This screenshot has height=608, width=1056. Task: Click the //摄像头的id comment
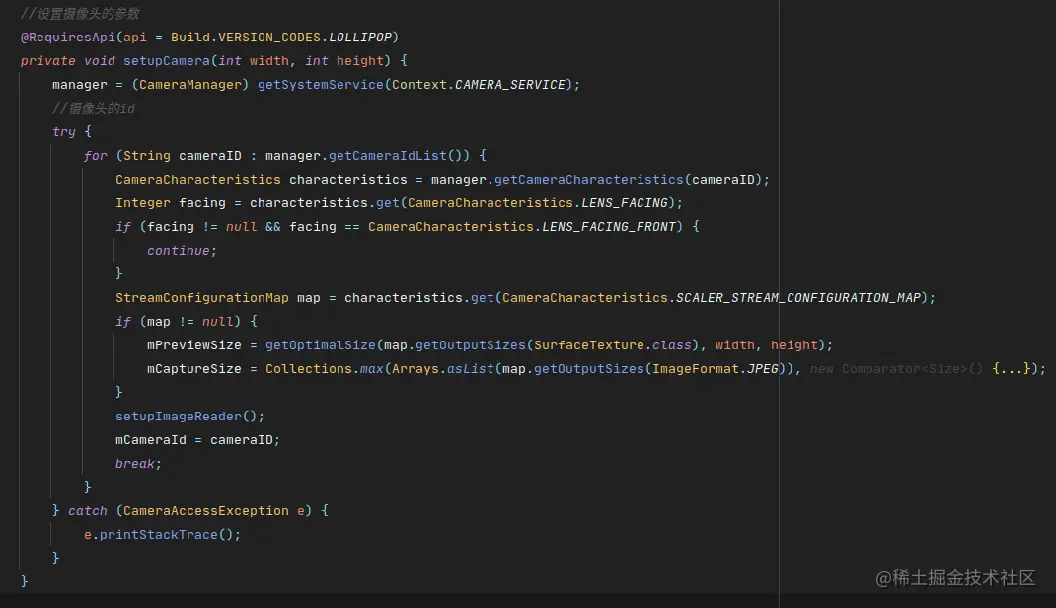tap(93, 108)
